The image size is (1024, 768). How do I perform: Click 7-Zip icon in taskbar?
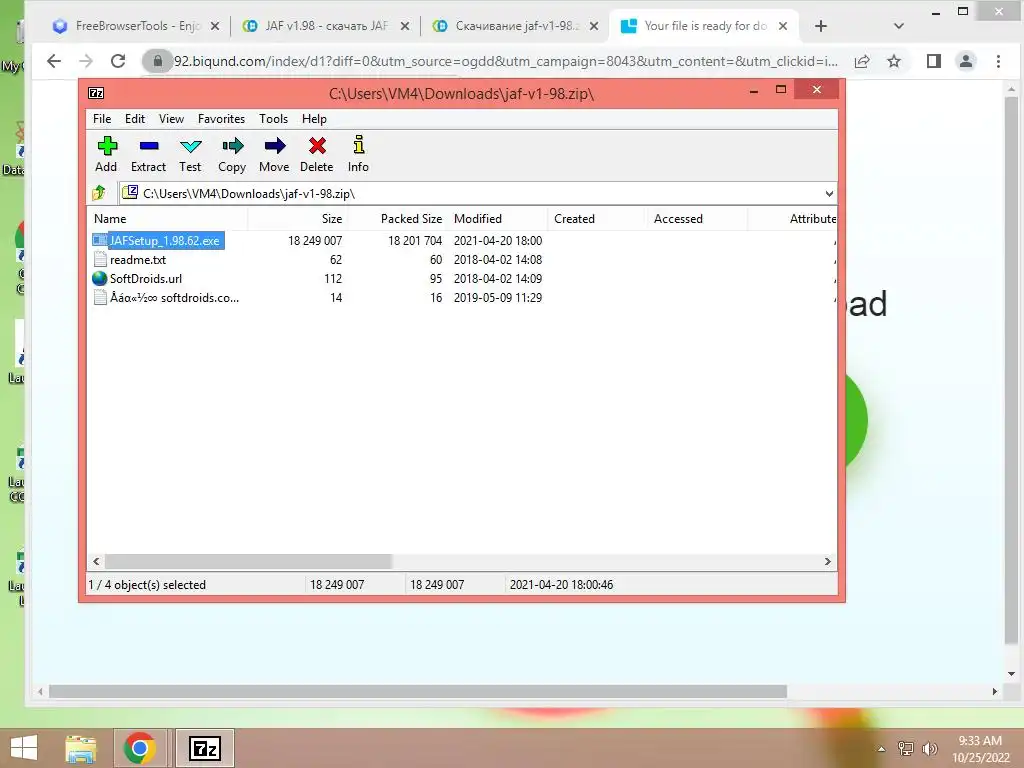[x=205, y=748]
